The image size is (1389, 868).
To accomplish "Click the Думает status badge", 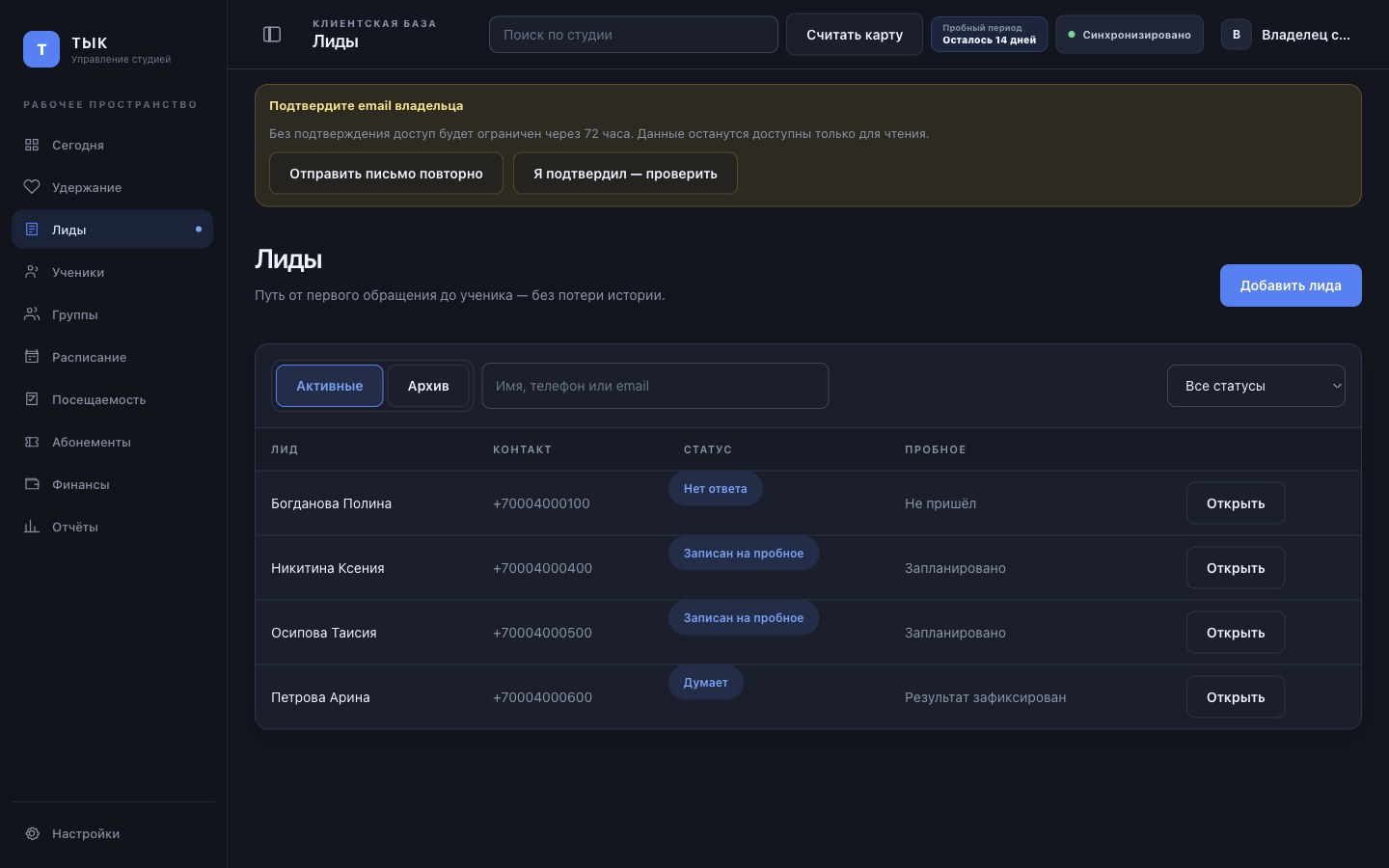I will (706, 683).
